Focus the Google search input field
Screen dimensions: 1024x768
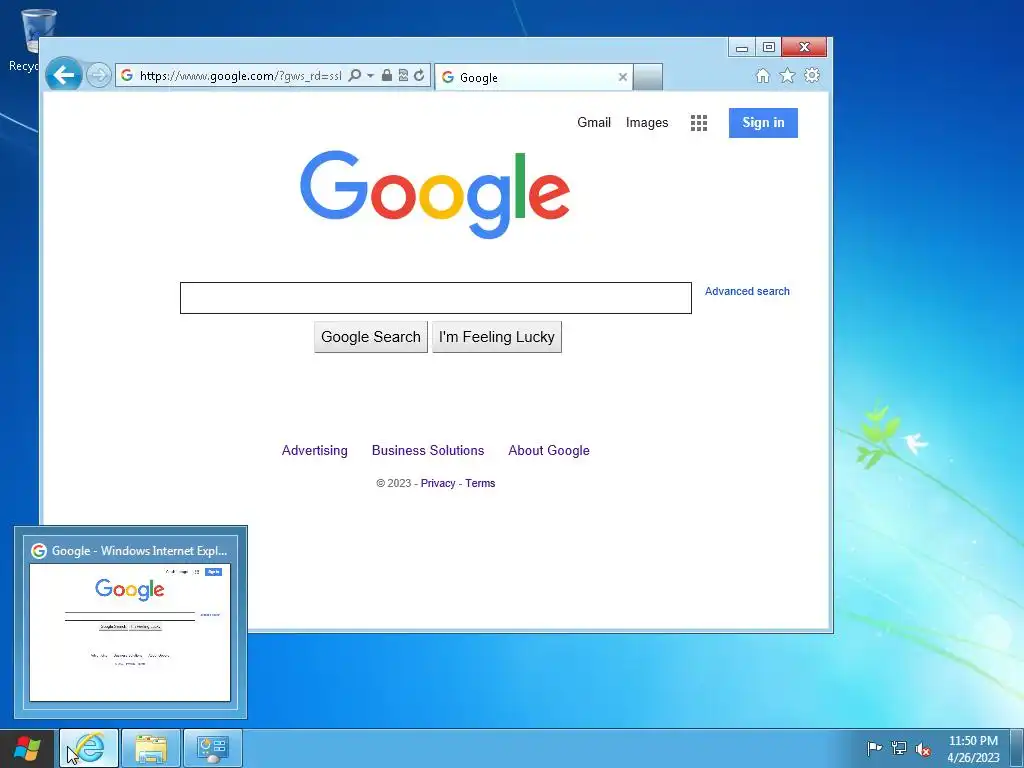[436, 298]
